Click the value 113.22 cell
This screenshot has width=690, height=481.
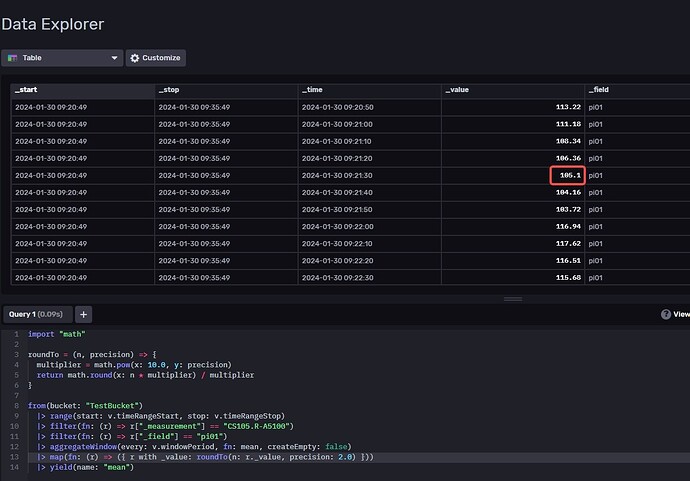[513, 107]
